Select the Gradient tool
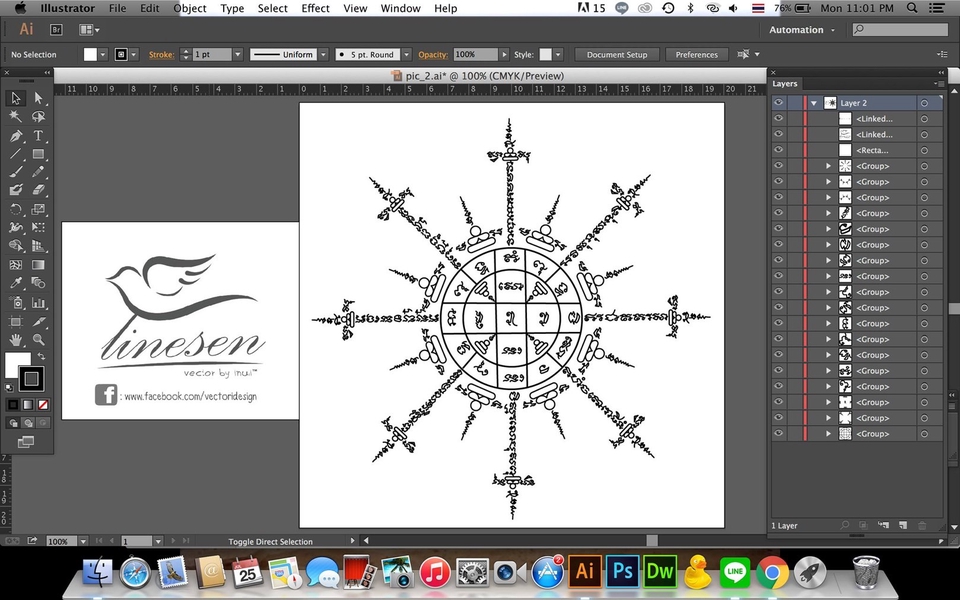Viewport: 960px width, 600px height. tap(39, 264)
